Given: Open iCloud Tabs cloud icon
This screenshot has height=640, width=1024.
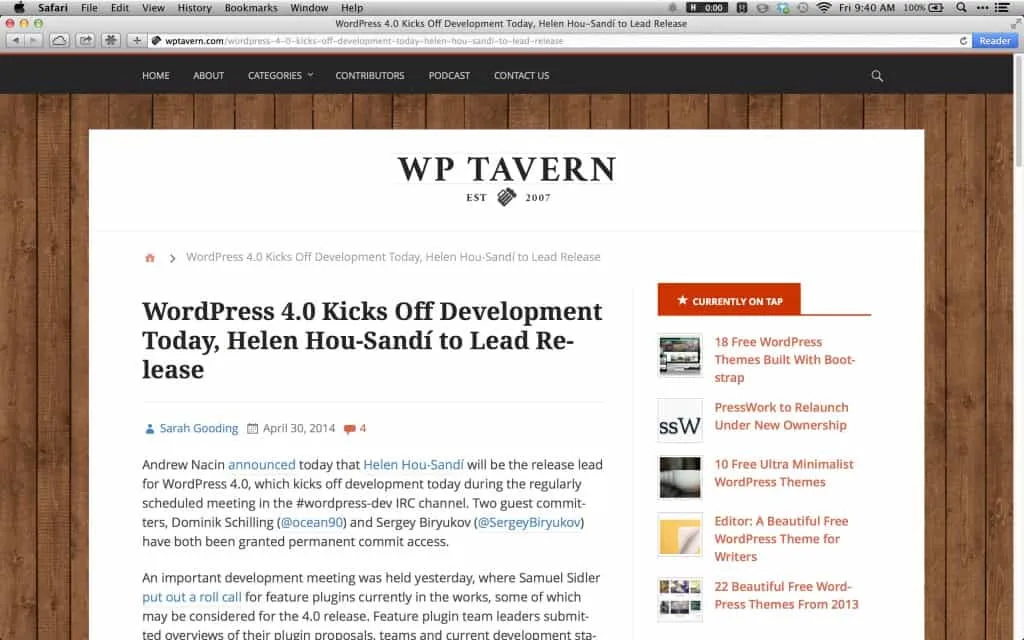Looking at the screenshot, I should tap(60, 40).
